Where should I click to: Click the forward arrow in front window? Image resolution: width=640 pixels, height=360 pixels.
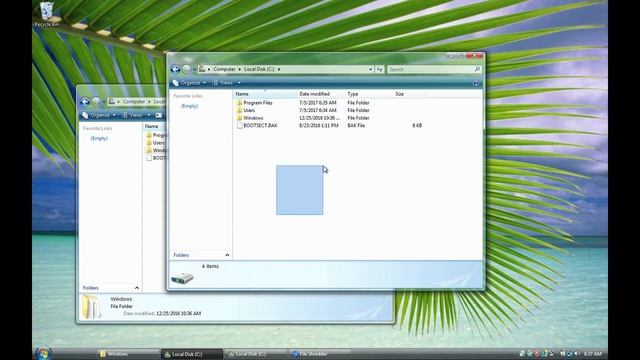click(186, 69)
